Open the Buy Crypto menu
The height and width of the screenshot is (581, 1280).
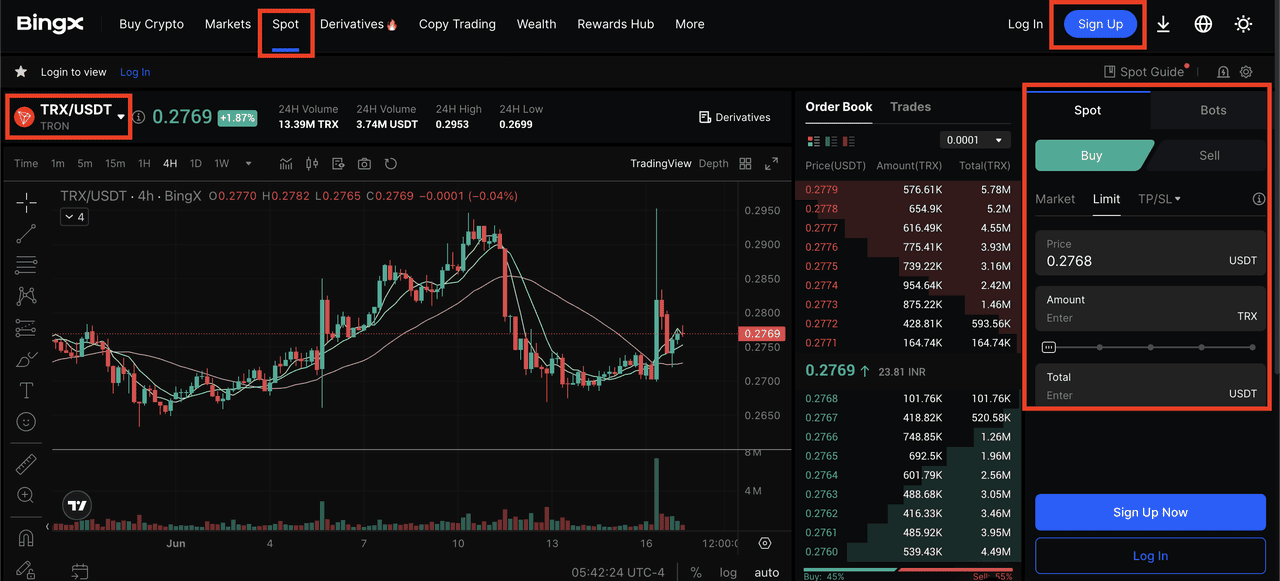[x=151, y=24]
